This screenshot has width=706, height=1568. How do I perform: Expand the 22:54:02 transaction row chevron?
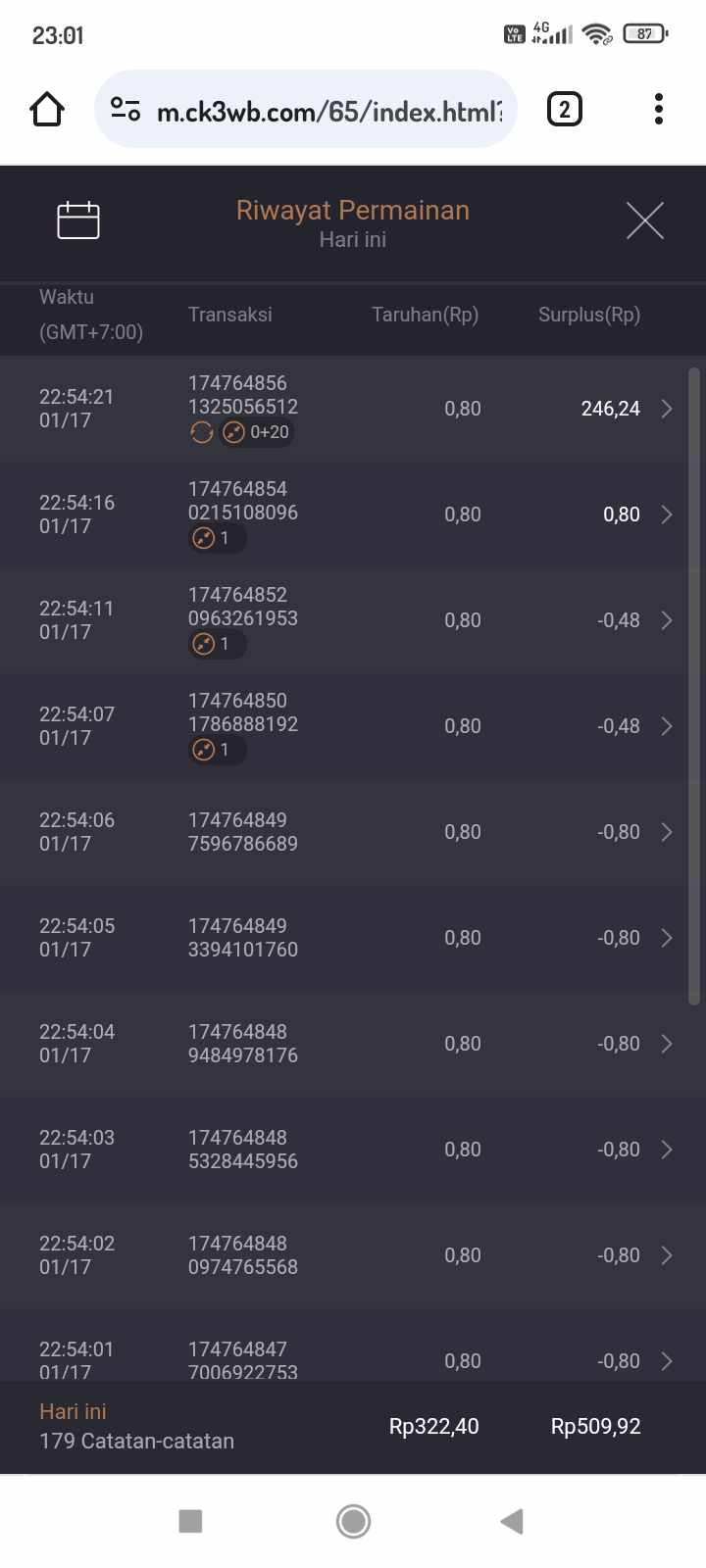(x=667, y=1255)
